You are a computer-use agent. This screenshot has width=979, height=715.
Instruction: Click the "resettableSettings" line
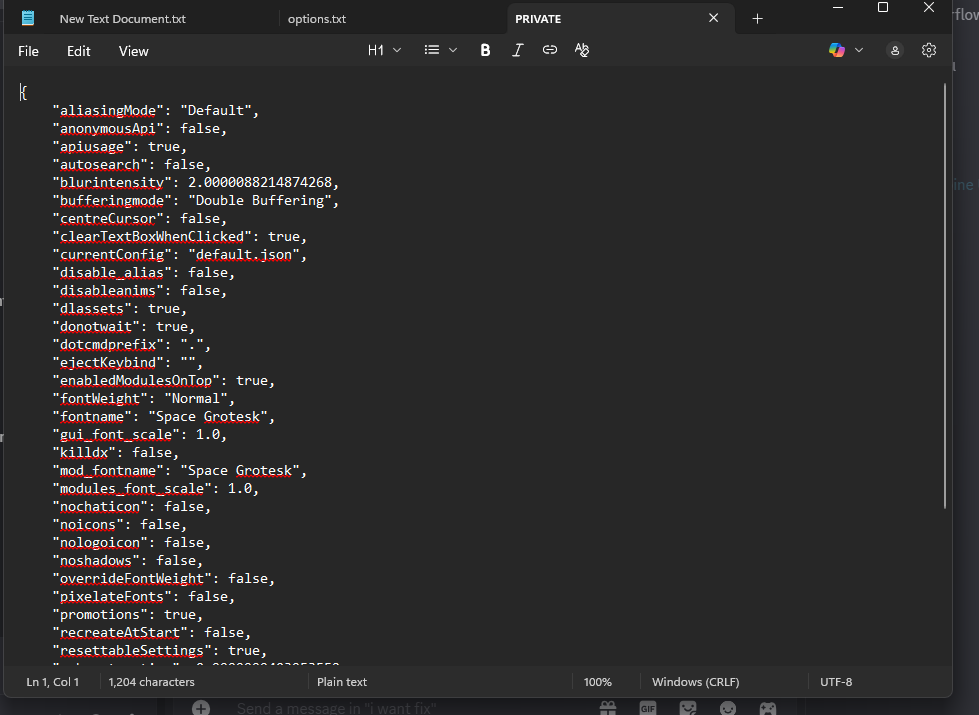(160, 651)
